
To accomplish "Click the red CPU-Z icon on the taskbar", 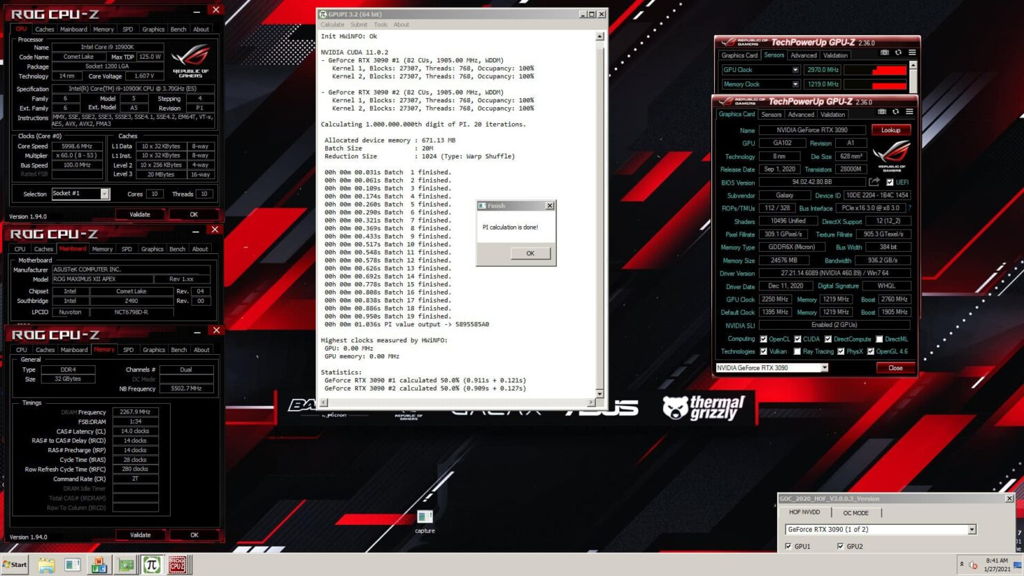I will pos(177,565).
